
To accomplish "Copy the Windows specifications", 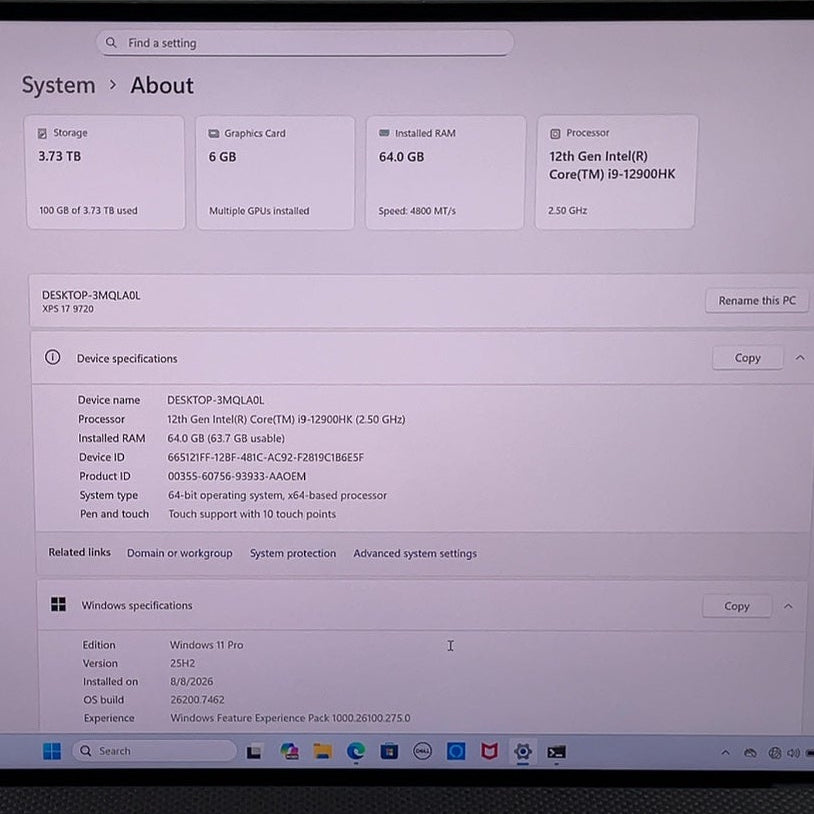I will click(x=737, y=606).
